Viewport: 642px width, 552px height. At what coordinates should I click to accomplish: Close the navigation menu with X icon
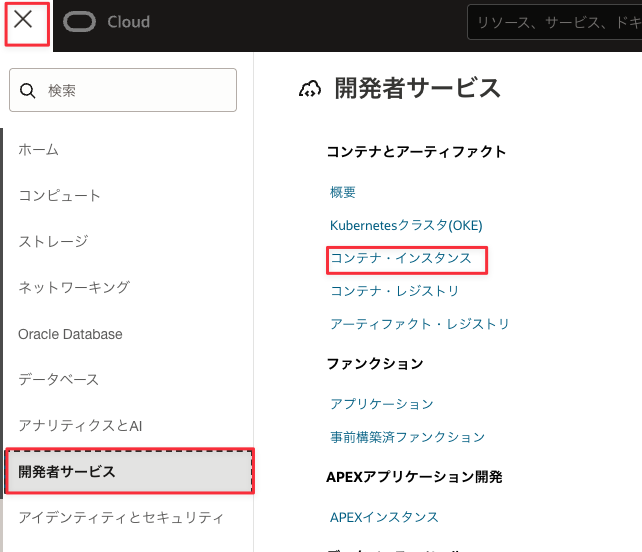(24, 21)
